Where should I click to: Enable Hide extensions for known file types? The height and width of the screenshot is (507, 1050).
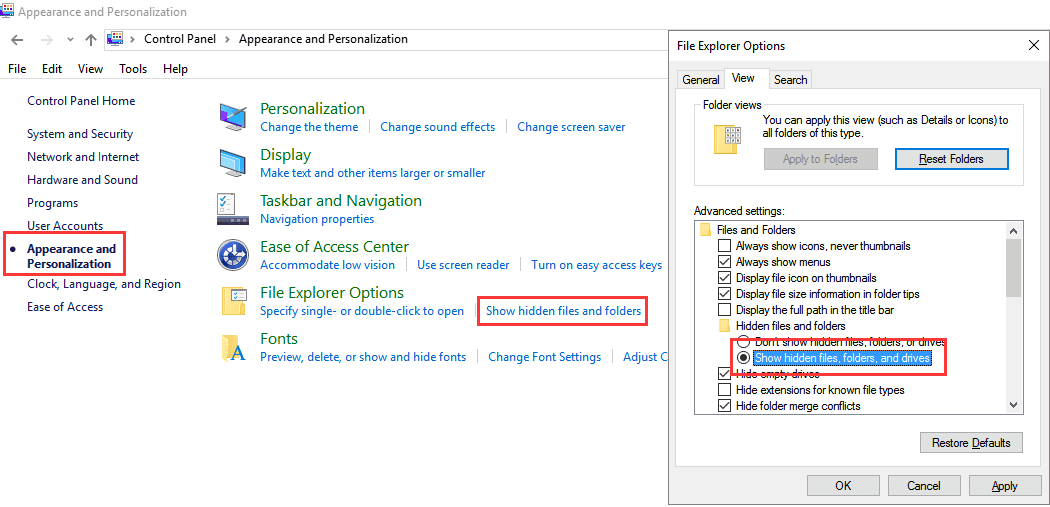(725, 390)
